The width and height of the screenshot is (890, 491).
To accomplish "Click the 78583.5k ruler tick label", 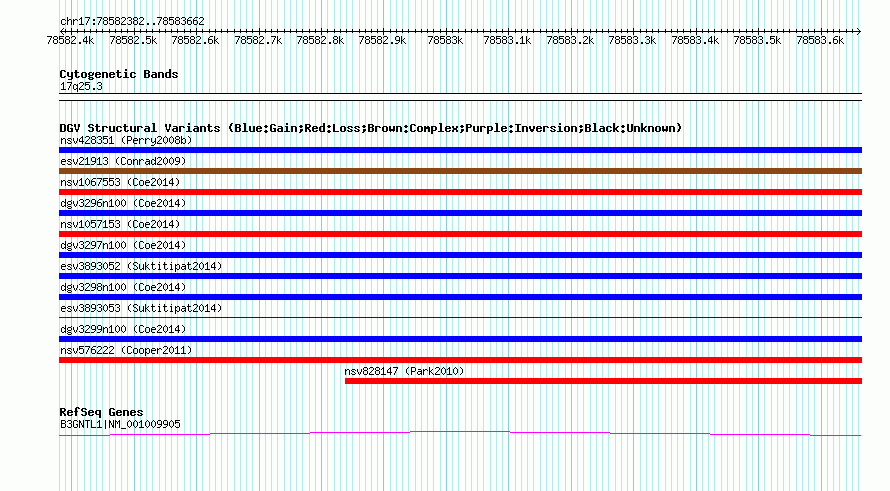I will 757,40.
